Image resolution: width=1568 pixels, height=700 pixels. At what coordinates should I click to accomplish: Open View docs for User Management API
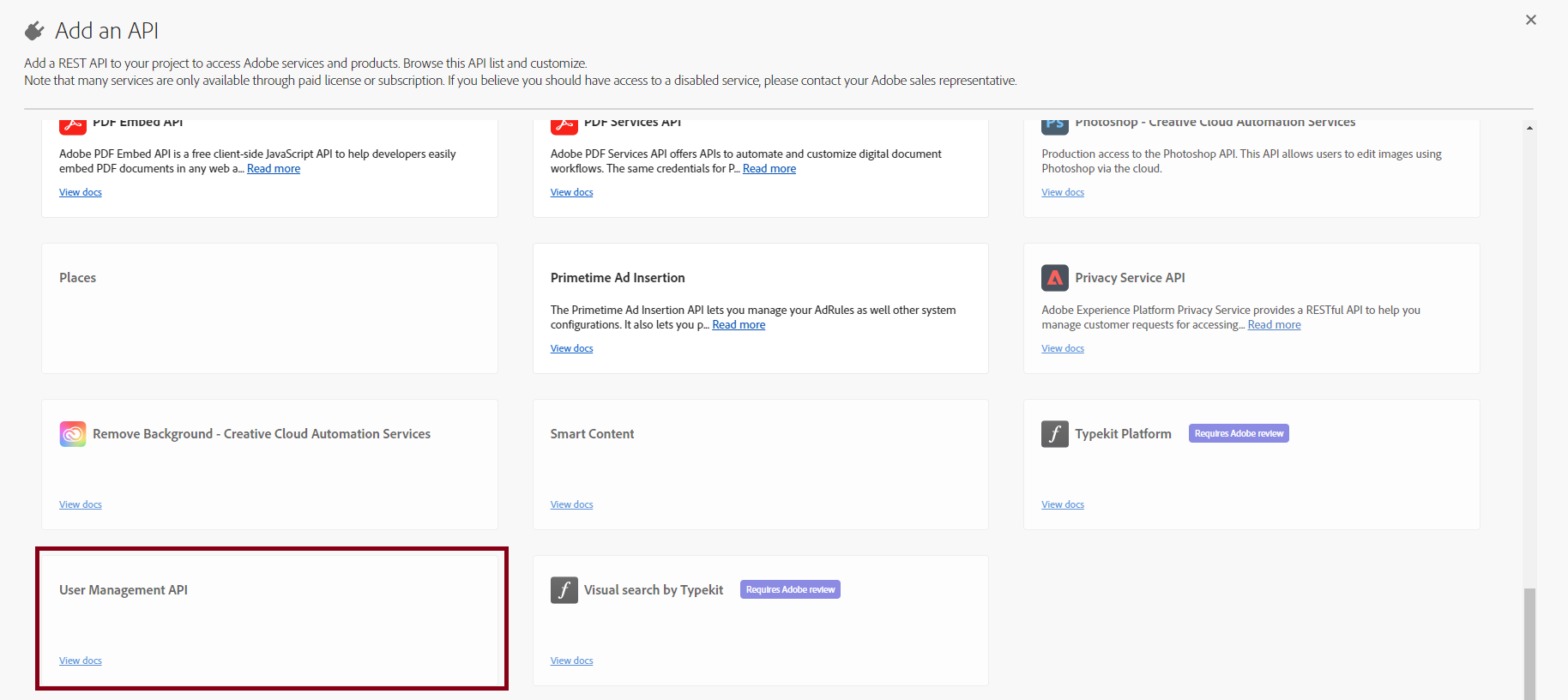[81, 661]
